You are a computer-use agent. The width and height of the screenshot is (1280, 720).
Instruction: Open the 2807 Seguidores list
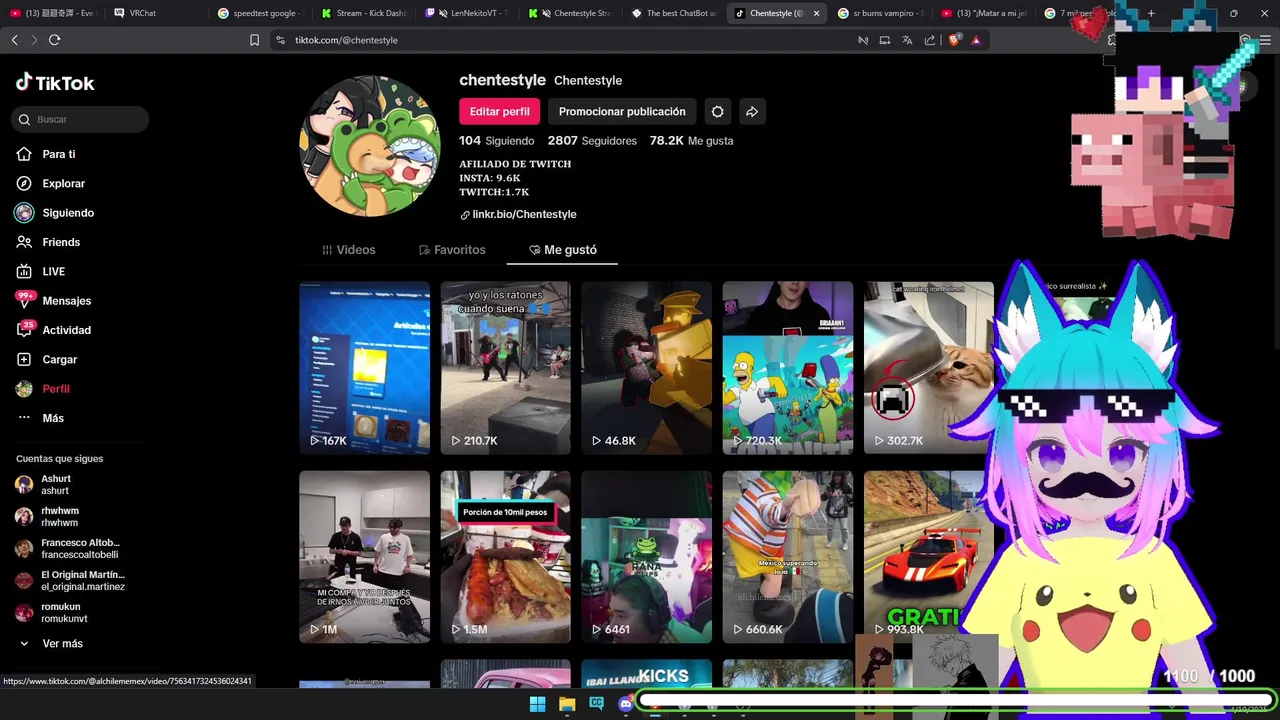(x=592, y=141)
